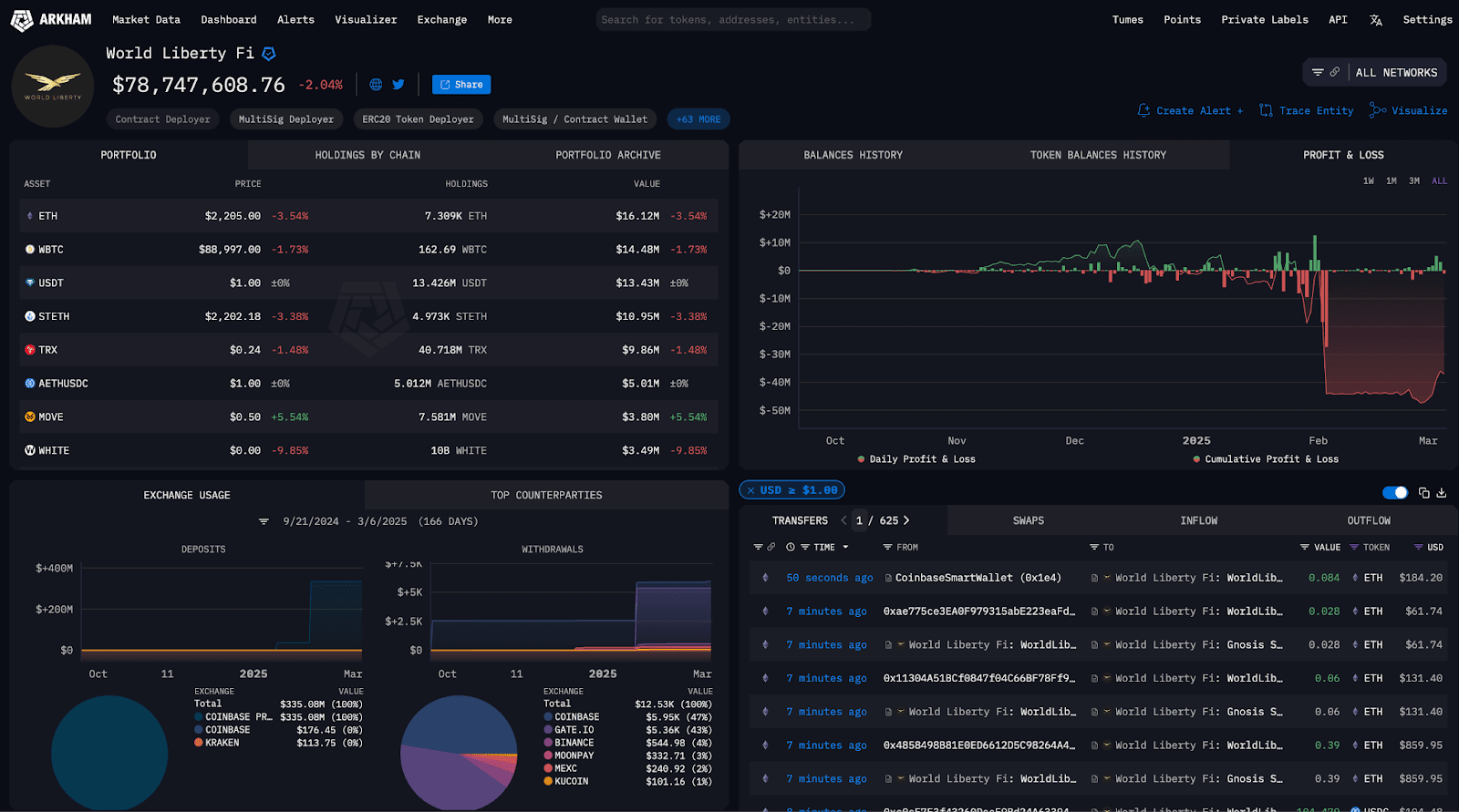Click the Arkham logo
1459x812 pixels.
51,20
